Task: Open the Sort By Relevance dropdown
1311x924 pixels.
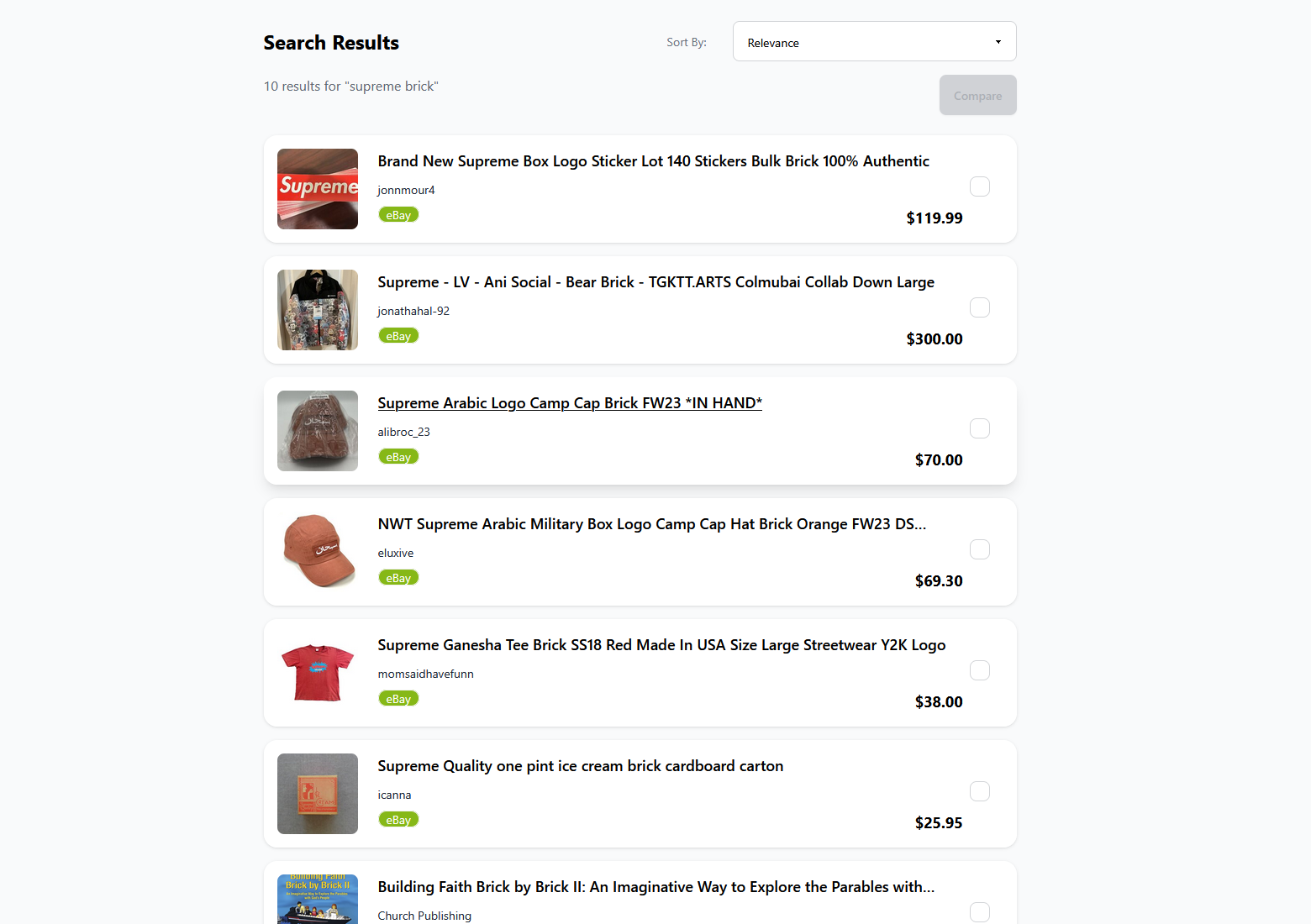Action: (874, 42)
